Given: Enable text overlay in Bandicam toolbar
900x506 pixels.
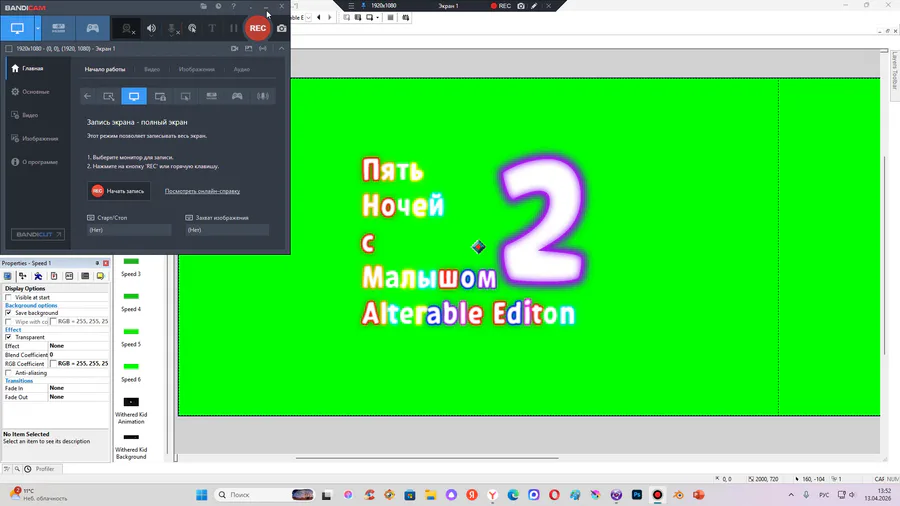Looking at the screenshot, I should pos(212,28).
